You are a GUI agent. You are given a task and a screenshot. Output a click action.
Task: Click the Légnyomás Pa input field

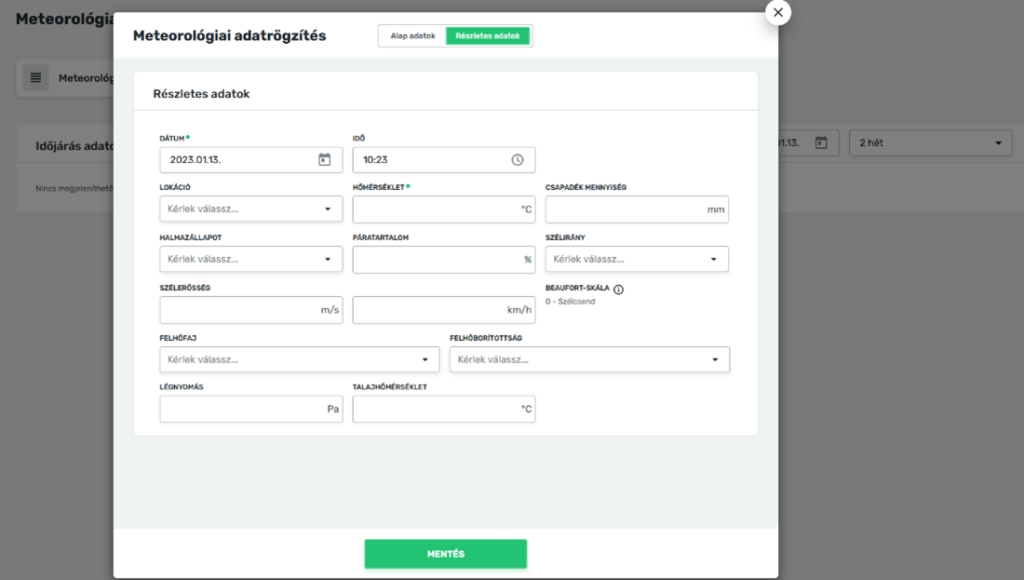point(240,409)
